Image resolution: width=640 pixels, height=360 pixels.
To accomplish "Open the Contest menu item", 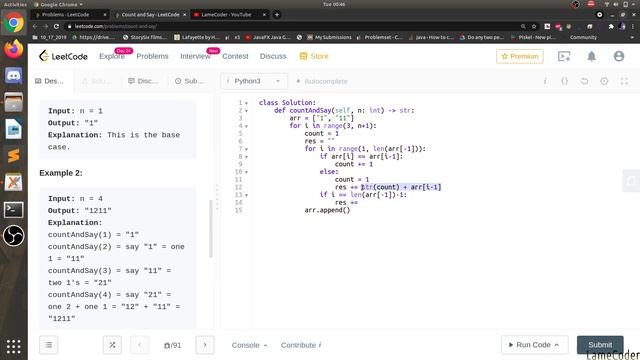I will click(235, 56).
